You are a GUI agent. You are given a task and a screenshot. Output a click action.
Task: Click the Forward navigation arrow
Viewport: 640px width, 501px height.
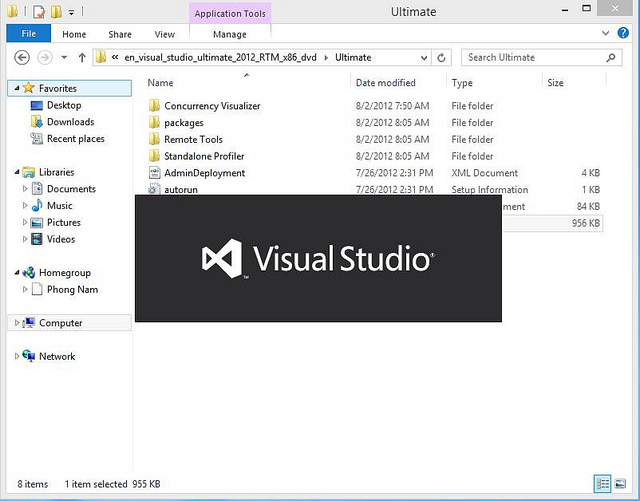pos(44,58)
